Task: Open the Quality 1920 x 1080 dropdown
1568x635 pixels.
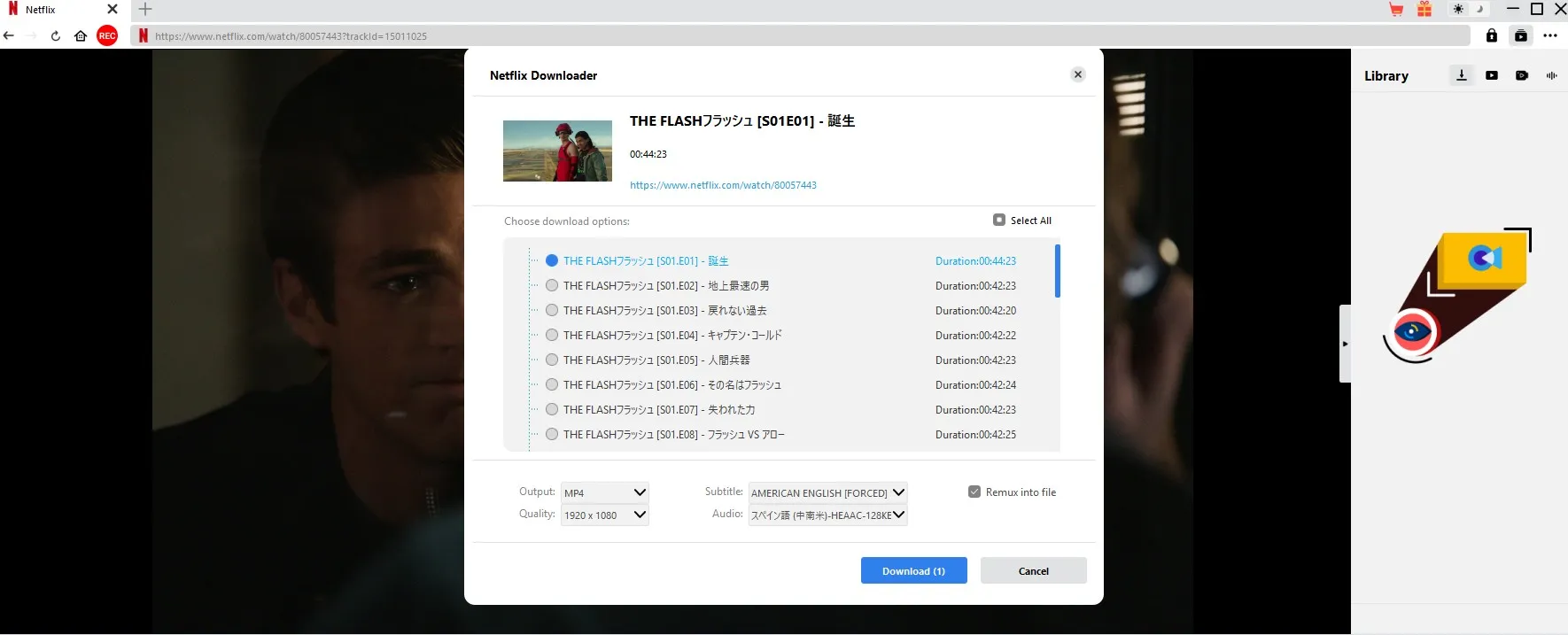Action: (605, 515)
